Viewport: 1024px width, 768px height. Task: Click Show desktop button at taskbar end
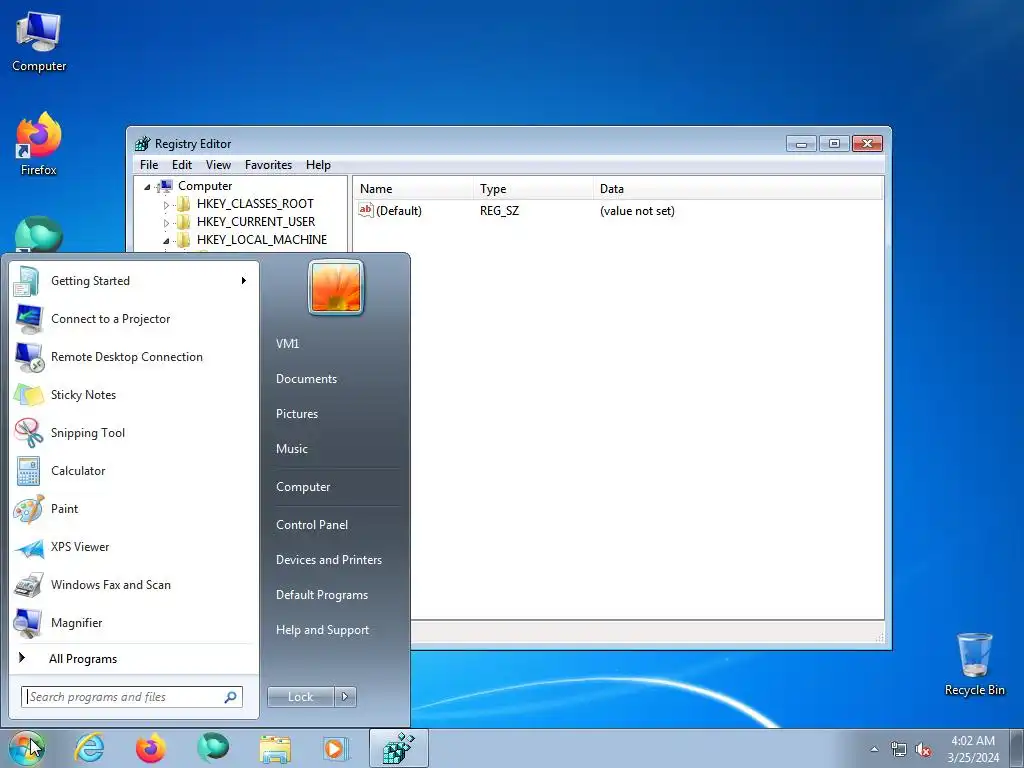1017,748
